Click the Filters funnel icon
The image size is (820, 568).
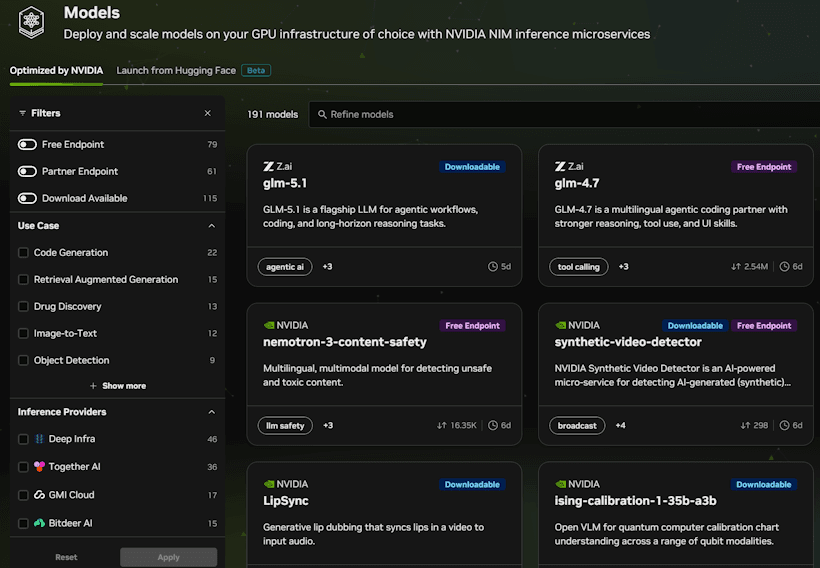click(22, 113)
